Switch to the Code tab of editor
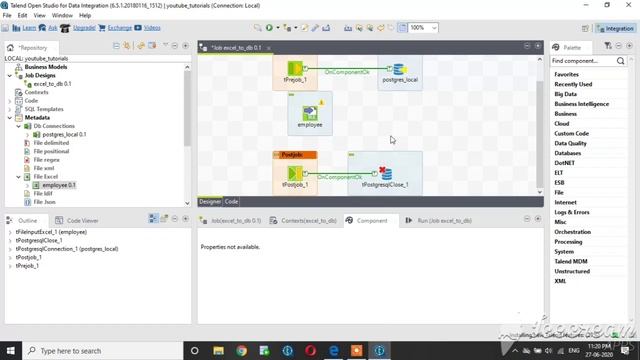The width and height of the screenshot is (640, 360). 231,201
